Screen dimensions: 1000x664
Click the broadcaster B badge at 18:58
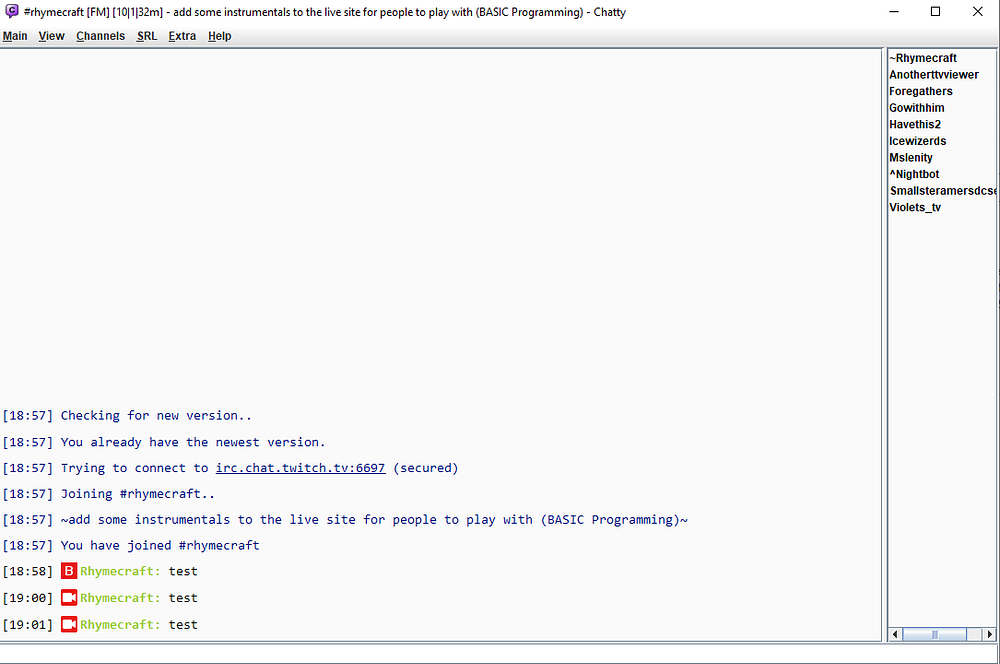pyautogui.click(x=69, y=571)
